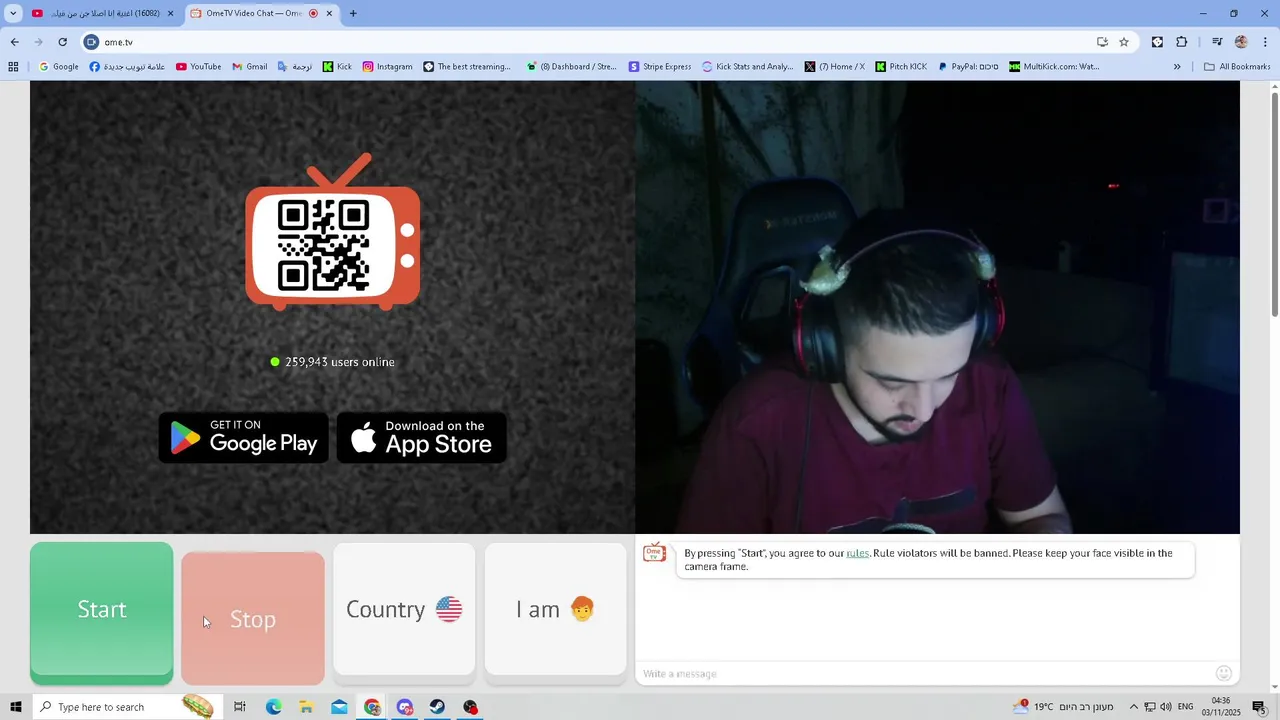
Task: Open the Stripe Express bookmark
Action: click(660, 67)
